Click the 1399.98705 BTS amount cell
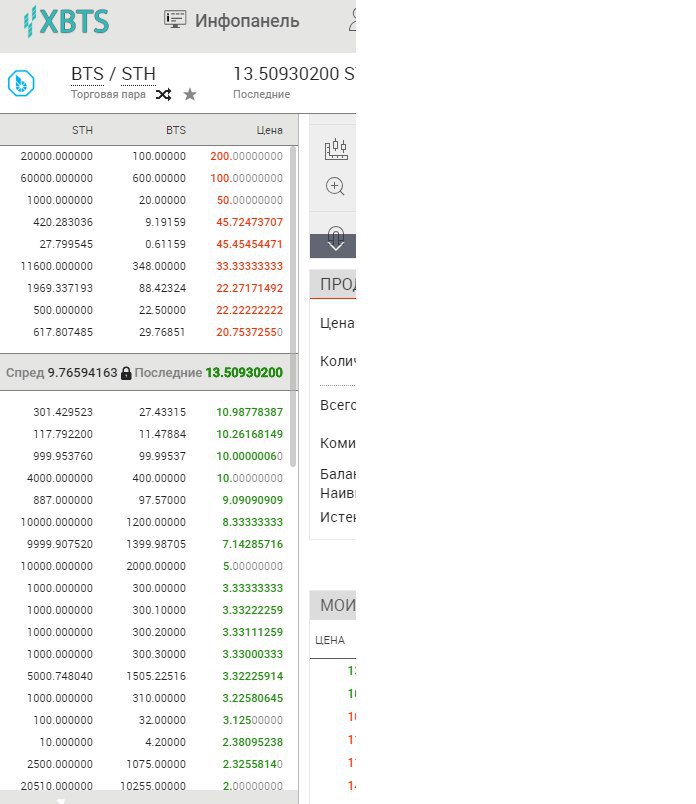The height and width of the screenshot is (804, 696). click(x=156, y=545)
